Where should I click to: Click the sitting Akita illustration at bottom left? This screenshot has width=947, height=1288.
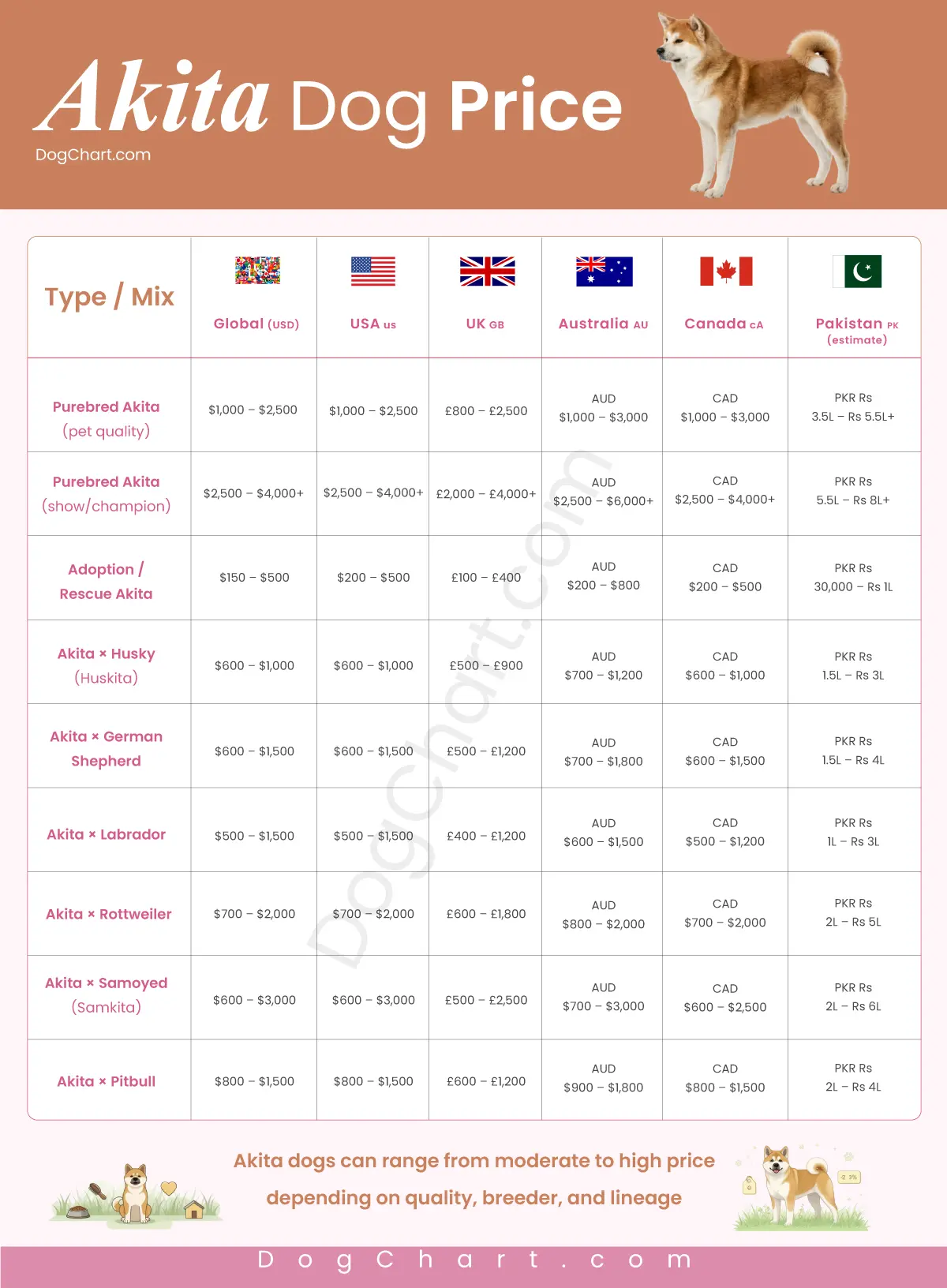(136, 1193)
